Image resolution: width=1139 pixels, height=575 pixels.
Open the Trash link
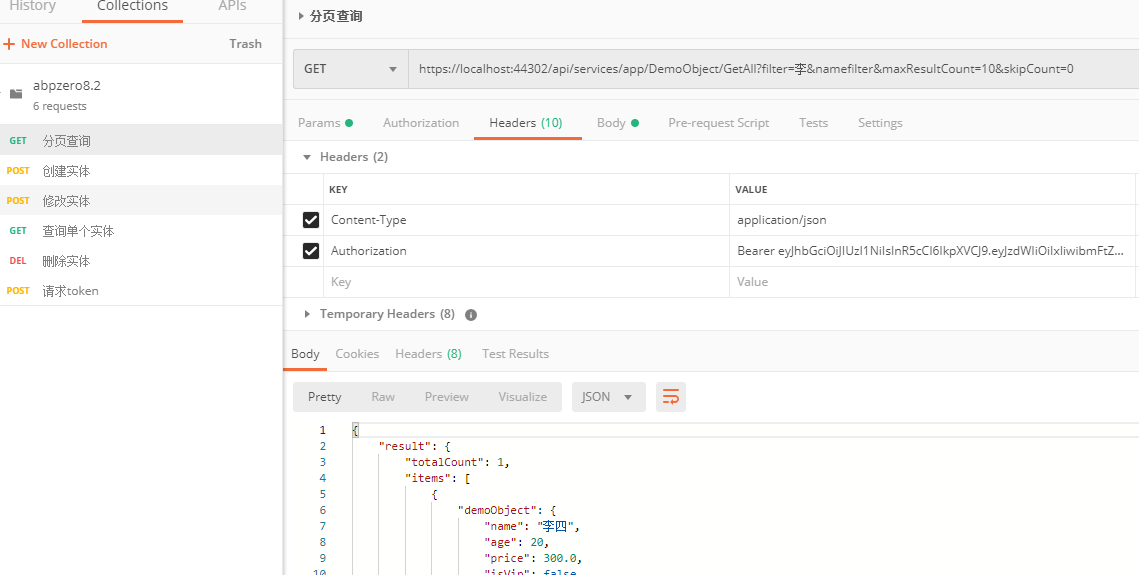point(245,44)
